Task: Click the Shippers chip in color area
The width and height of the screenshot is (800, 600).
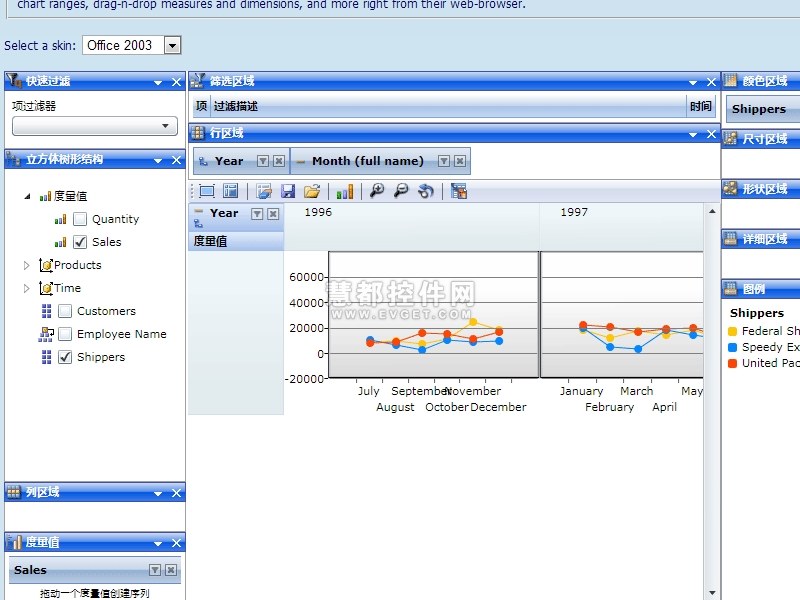Action: pos(762,109)
